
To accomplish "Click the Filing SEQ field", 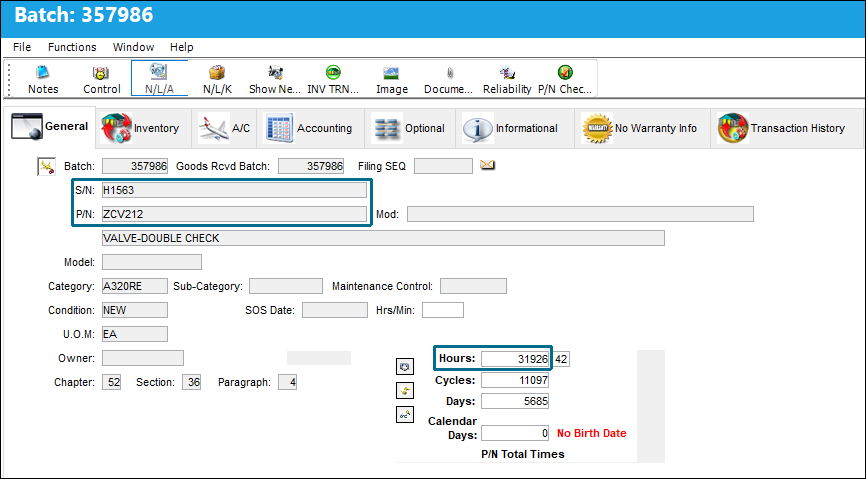I will (x=443, y=166).
